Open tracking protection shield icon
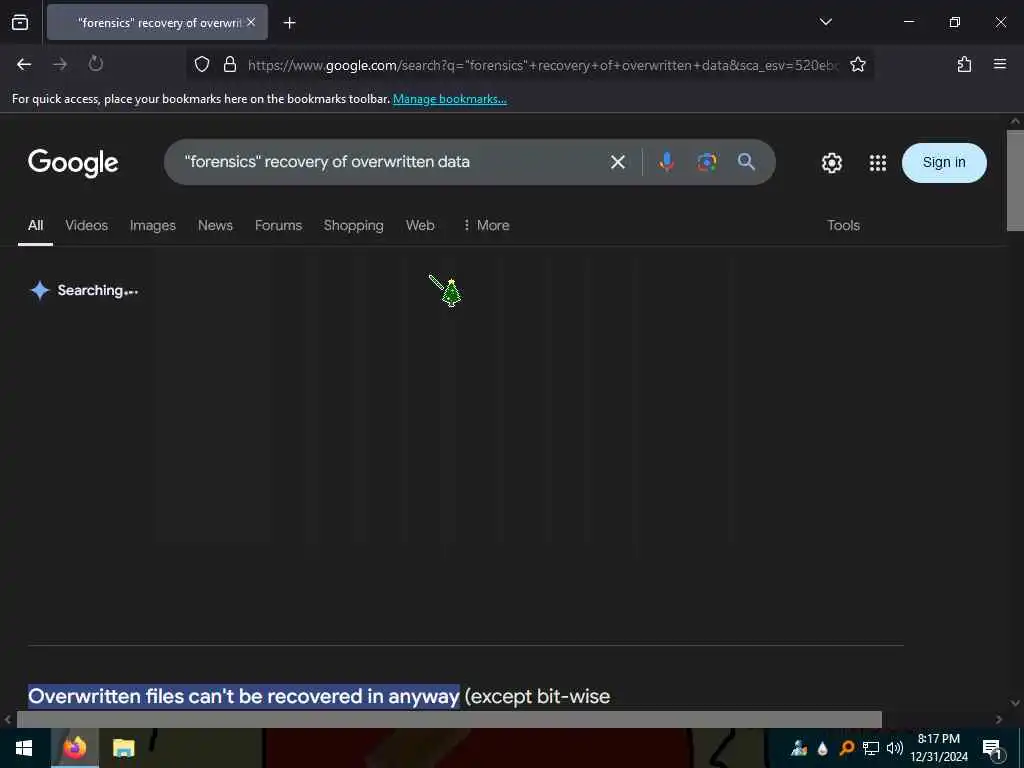 click(202, 64)
